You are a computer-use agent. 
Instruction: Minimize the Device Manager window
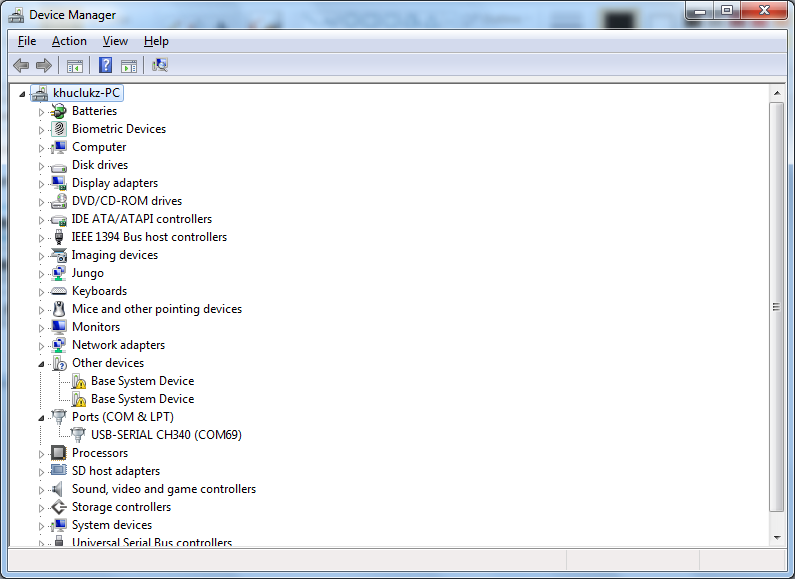[x=700, y=11]
